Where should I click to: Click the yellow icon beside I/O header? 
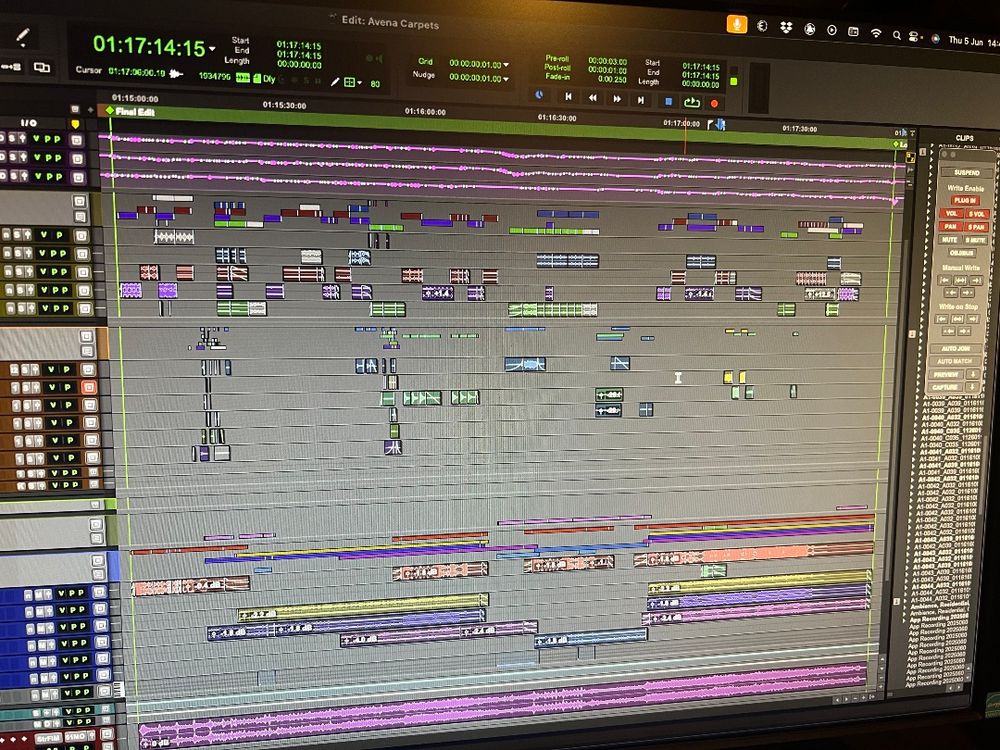pyautogui.click(x=75, y=124)
